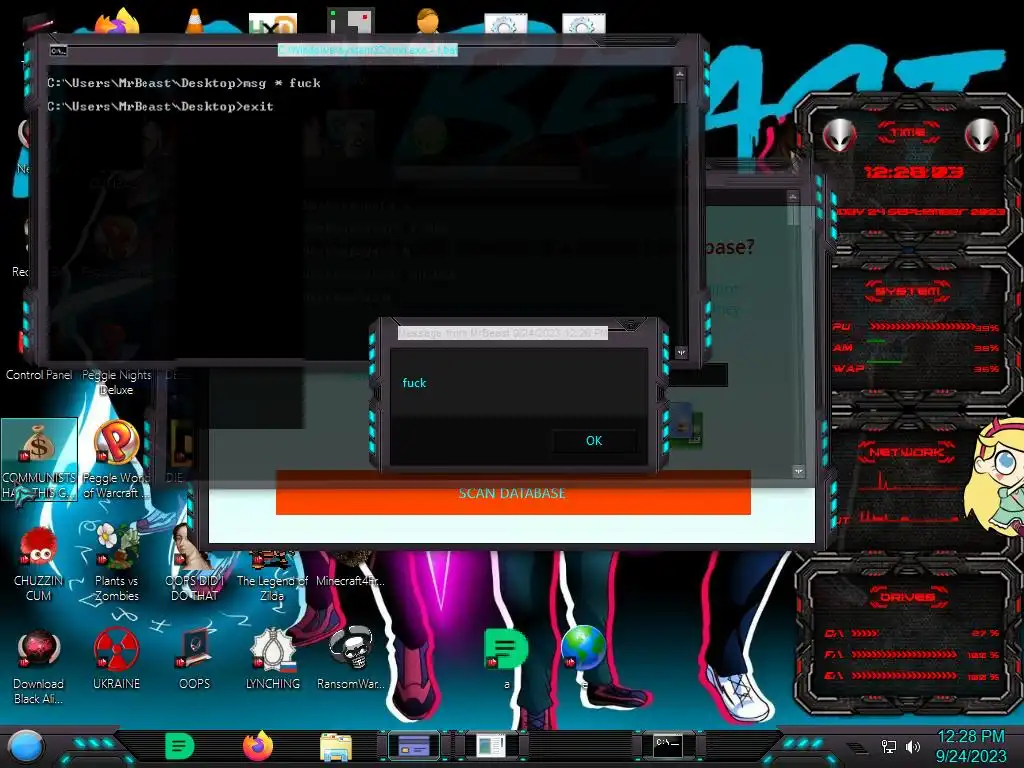Select the VLC cone desktop icon
This screenshot has height=768, width=1024.
(195, 22)
